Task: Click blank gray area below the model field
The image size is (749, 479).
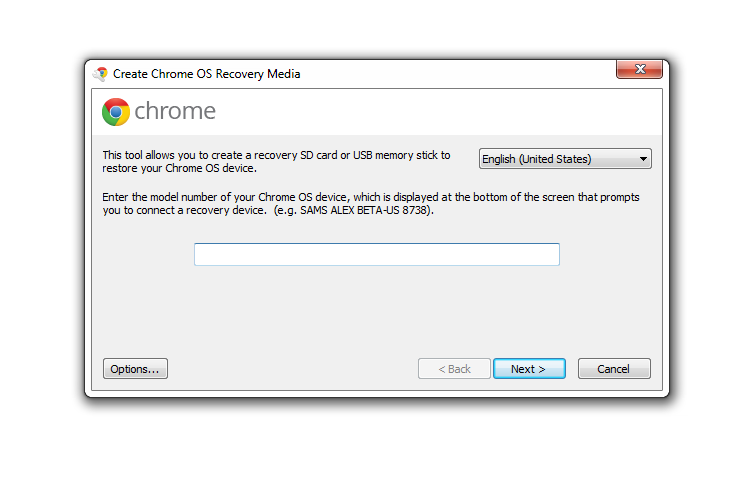Action: (376, 310)
